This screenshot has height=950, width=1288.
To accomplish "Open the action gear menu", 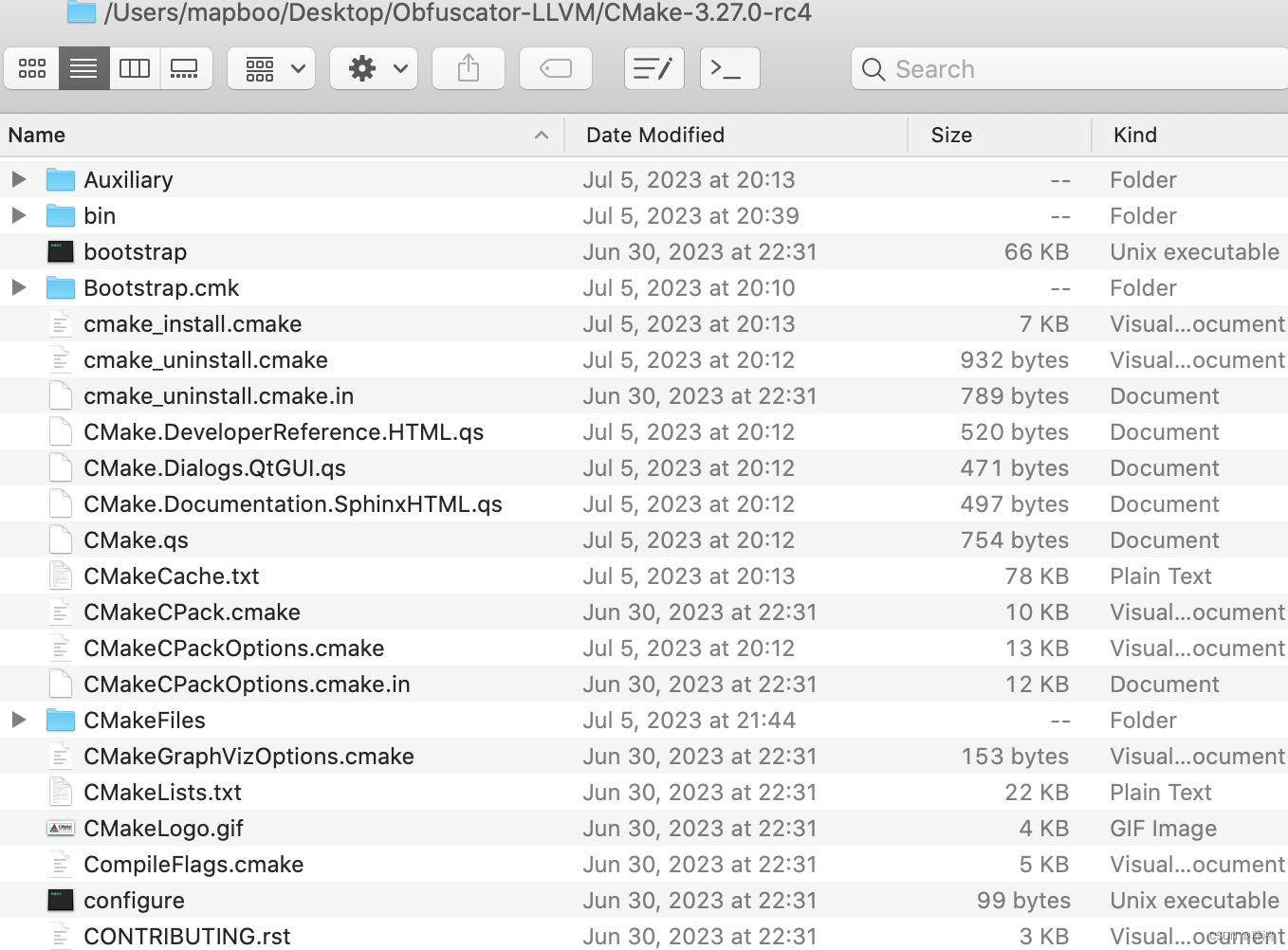I will [x=374, y=68].
